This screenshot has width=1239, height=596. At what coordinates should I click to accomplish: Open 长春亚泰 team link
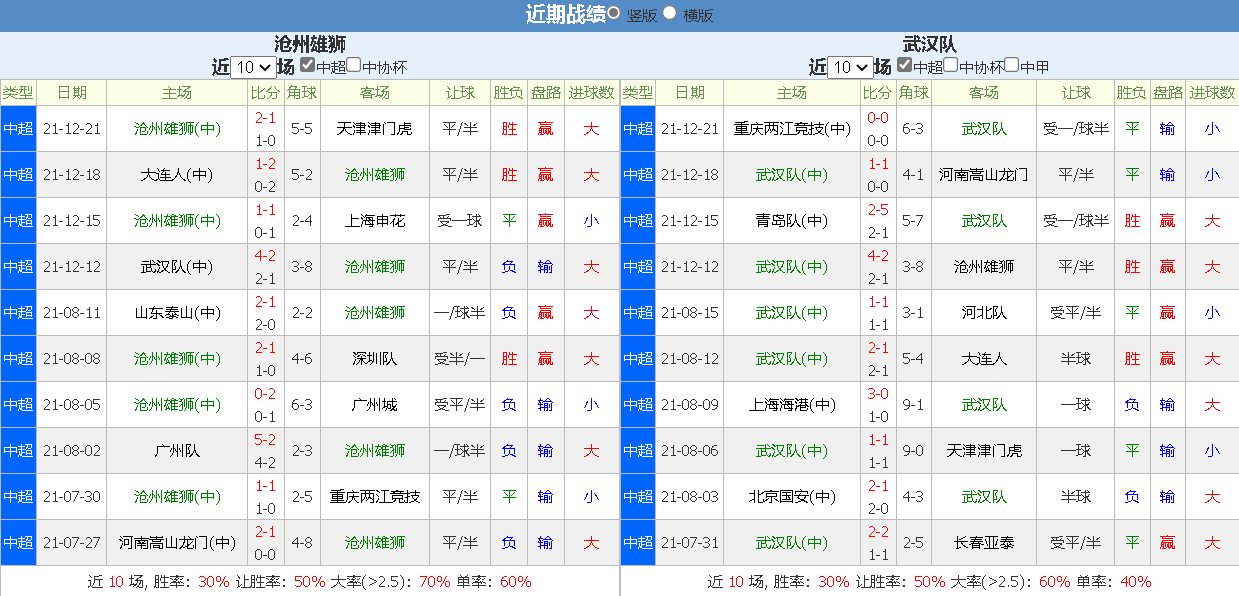pyautogui.click(x=984, y=542)
